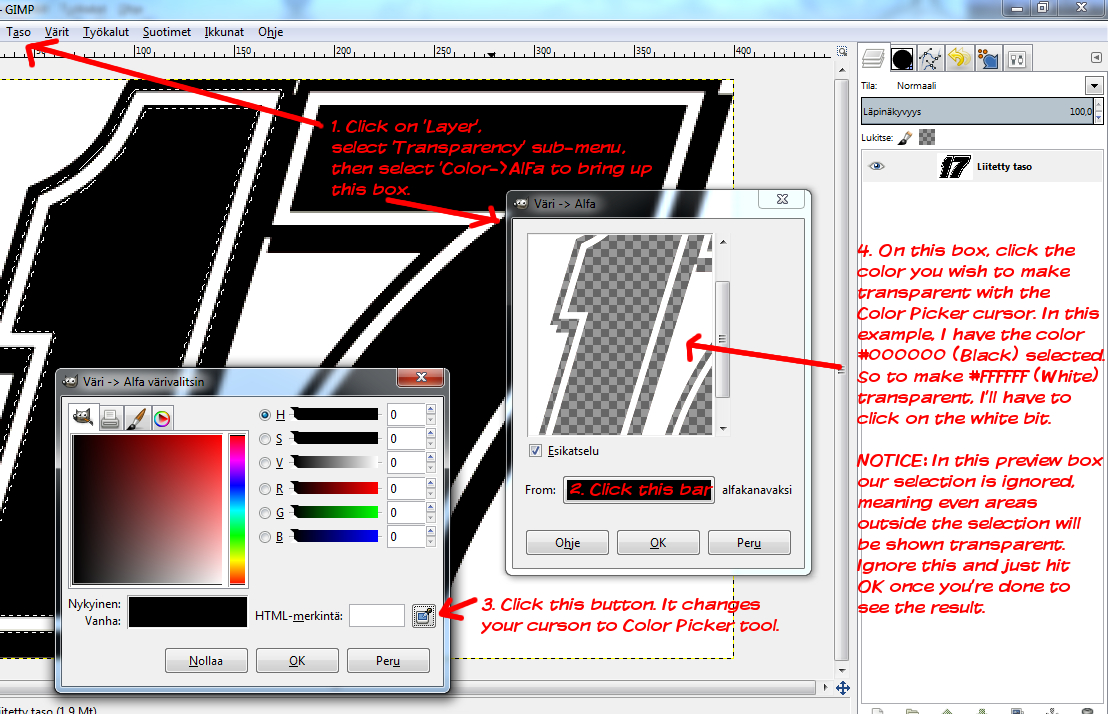This screenshot has height=714, width=1108.
Task: Select the color wheel selector tab
Action: click(162, 419)
